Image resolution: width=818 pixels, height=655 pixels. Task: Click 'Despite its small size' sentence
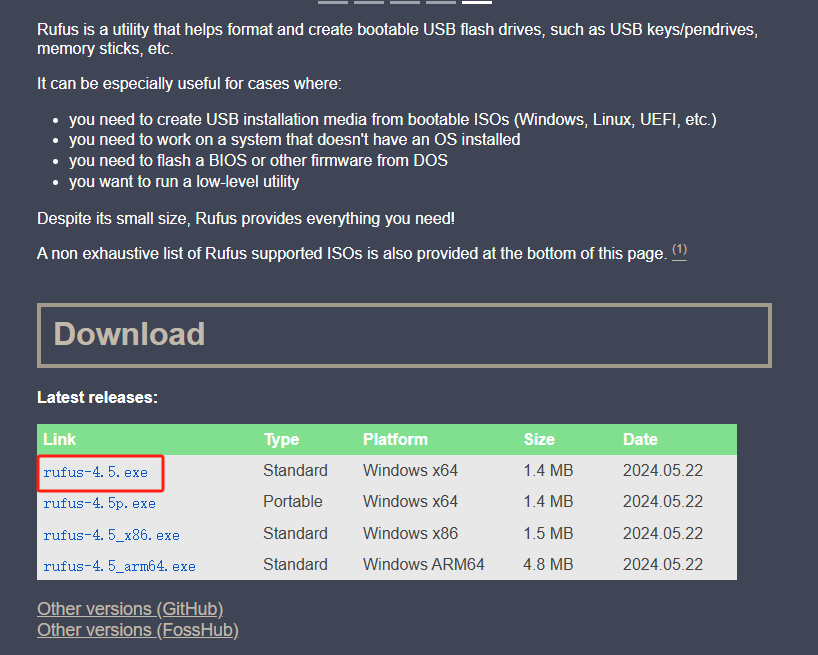(x=246, y=219)
